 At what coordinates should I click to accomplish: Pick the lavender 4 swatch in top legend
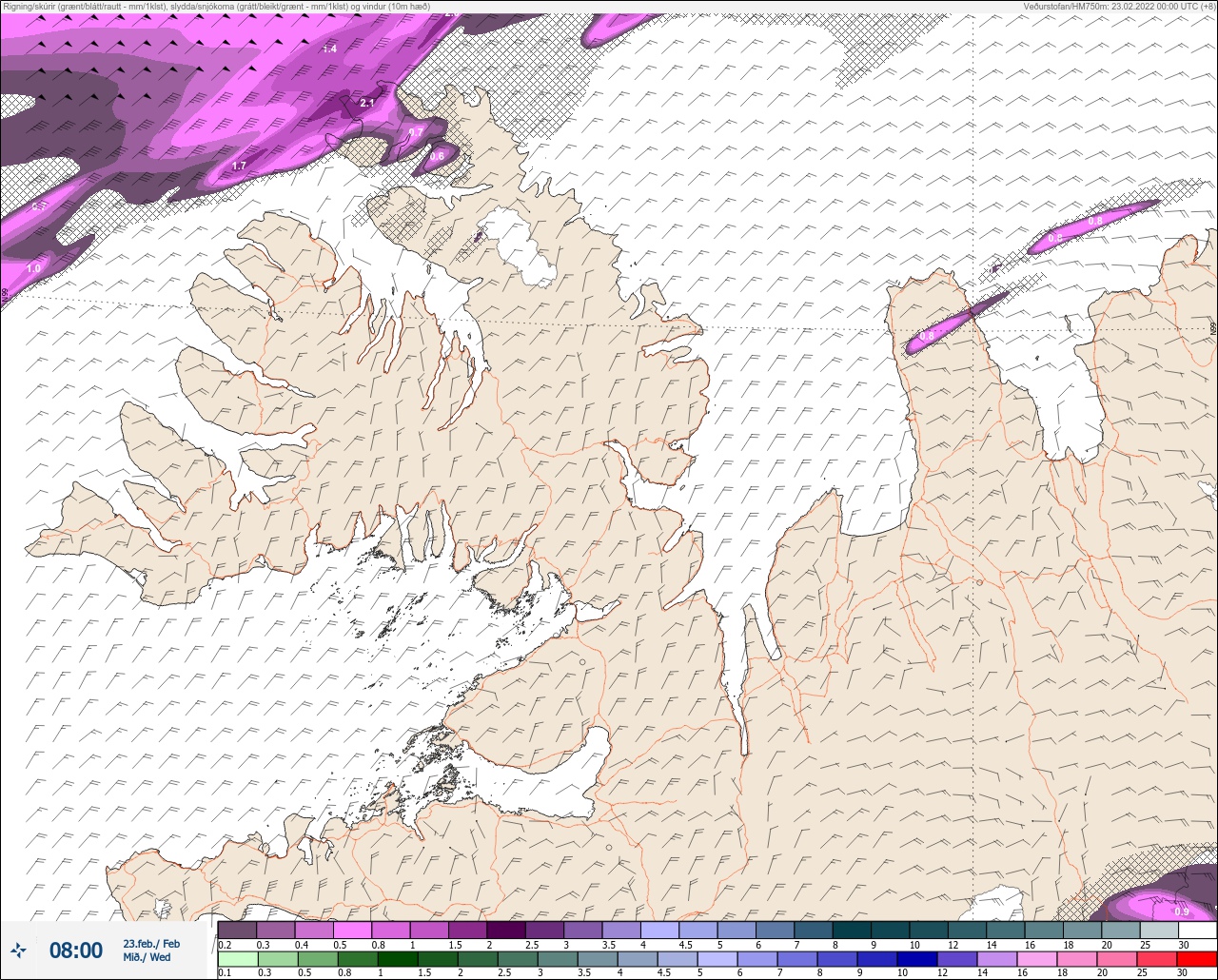[x=659, y=930]
